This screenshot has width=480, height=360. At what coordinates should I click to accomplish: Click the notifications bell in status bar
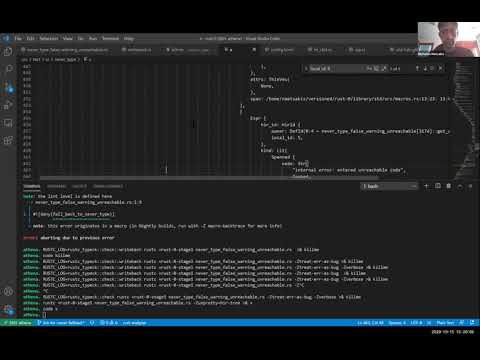coord(472,323)
